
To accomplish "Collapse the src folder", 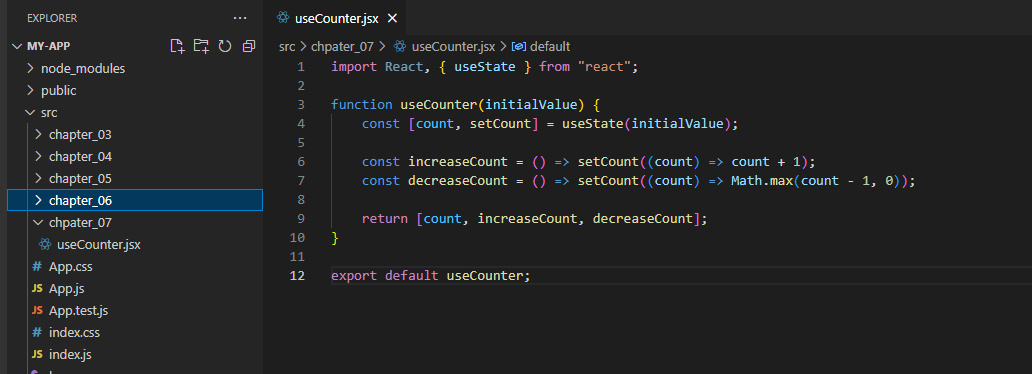I will (30, 113).
